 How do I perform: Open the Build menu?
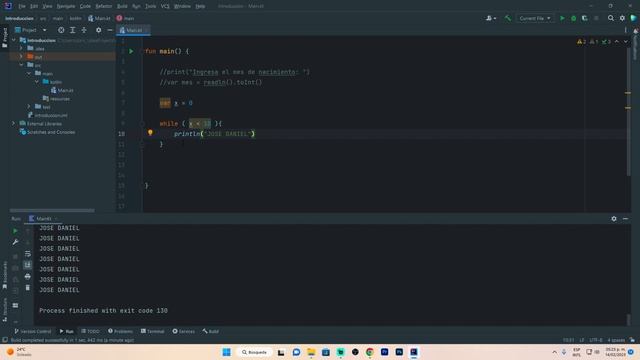[122, 7]
